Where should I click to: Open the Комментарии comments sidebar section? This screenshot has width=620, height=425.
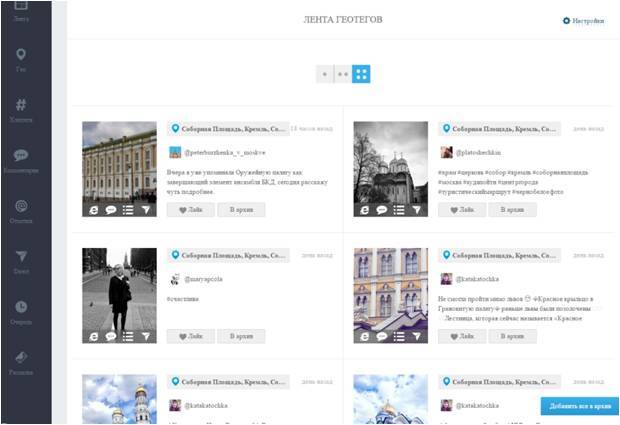[x=21, y=159]
